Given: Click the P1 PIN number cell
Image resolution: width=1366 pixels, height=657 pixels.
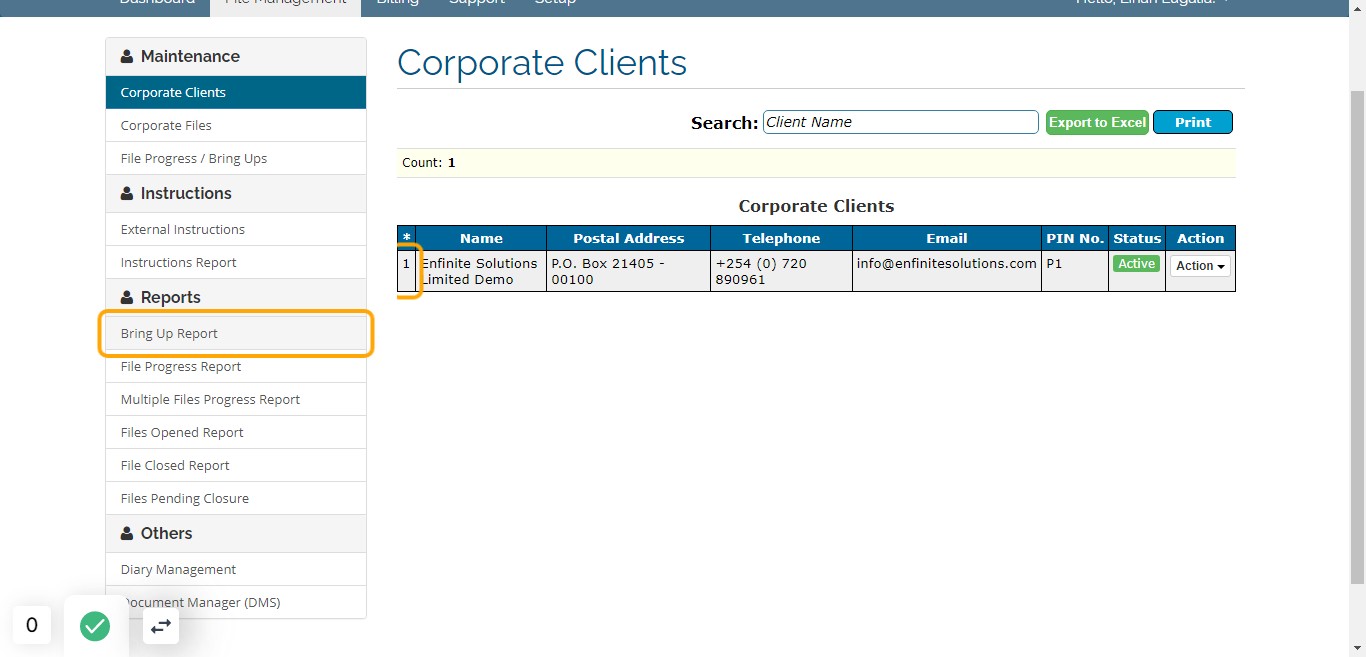Looking at the screenshot, I should click(1075, 271).
